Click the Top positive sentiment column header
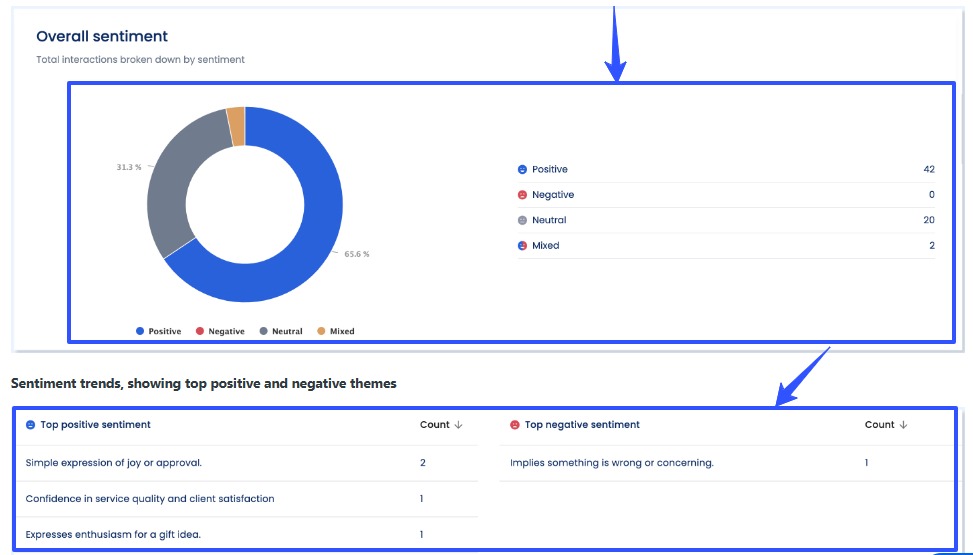Screen dimensions: 973x555 (95, 425)
